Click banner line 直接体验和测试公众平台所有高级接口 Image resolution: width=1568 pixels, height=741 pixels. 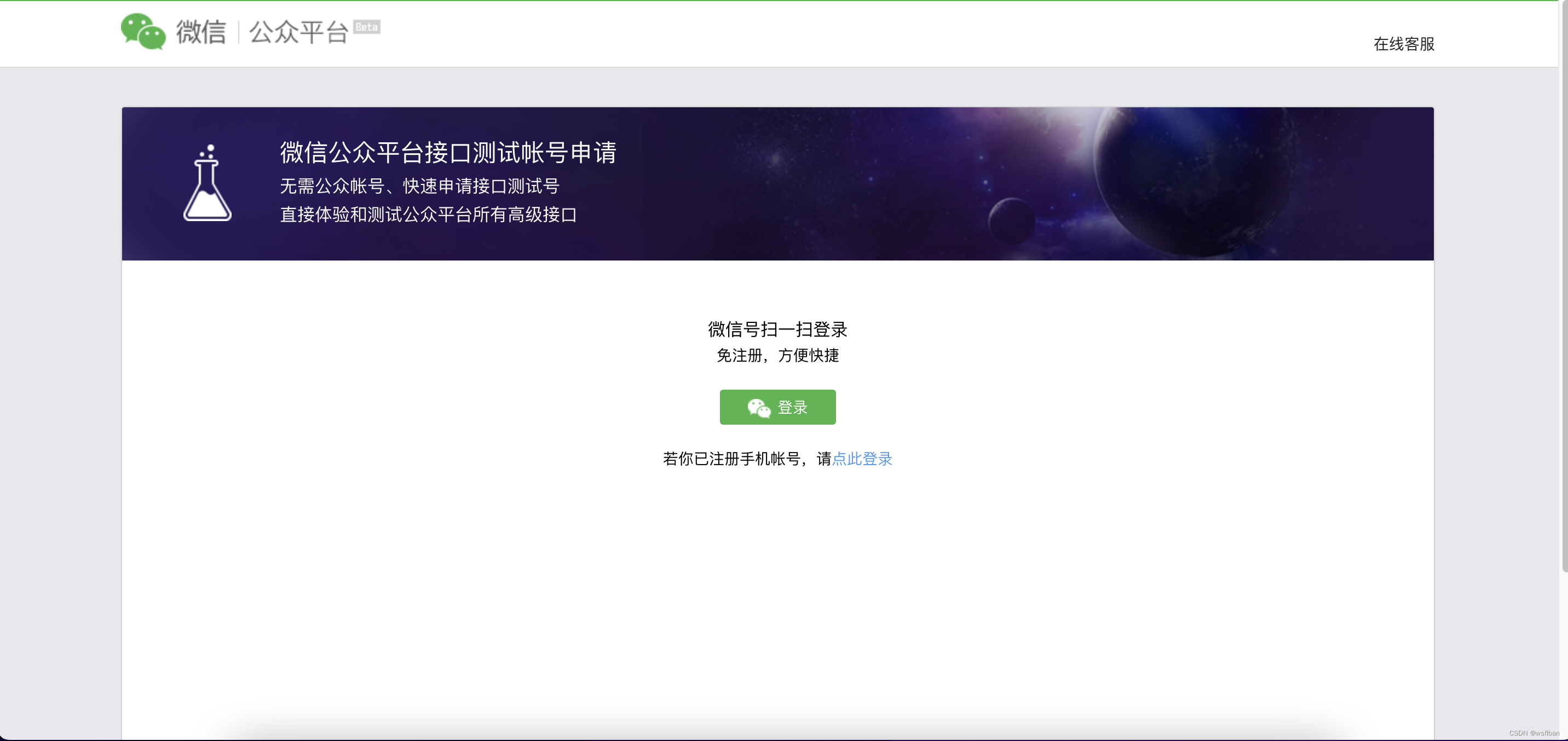tap(428, 215)
